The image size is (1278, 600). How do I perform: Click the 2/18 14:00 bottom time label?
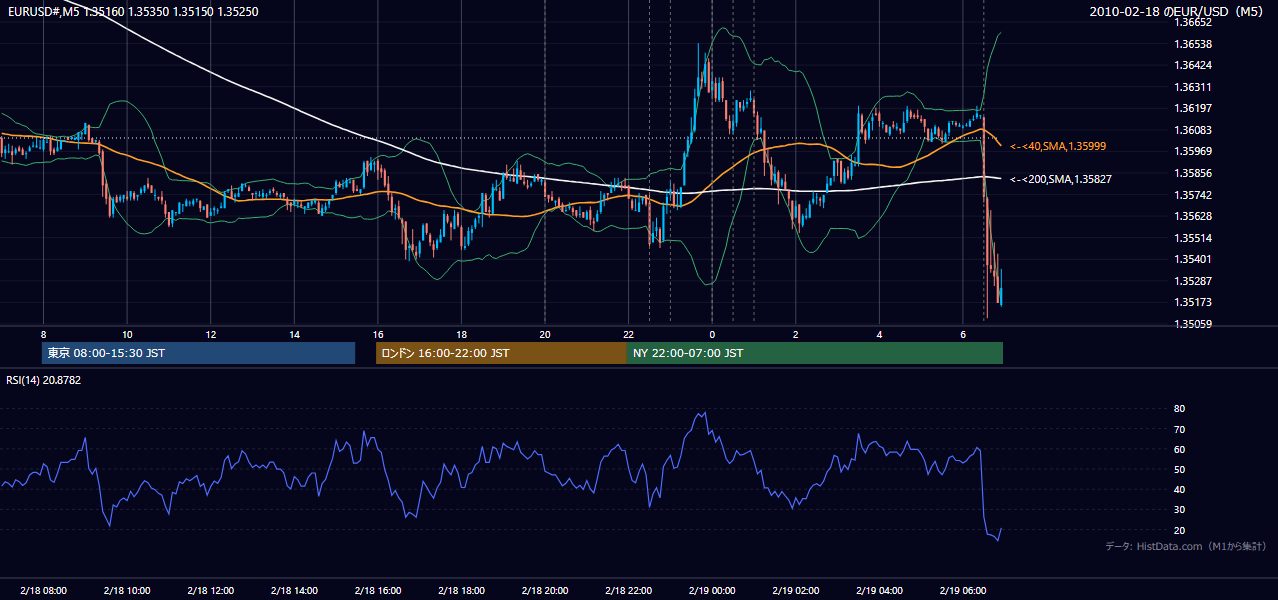pyautogui.click(x=294, y=591)
